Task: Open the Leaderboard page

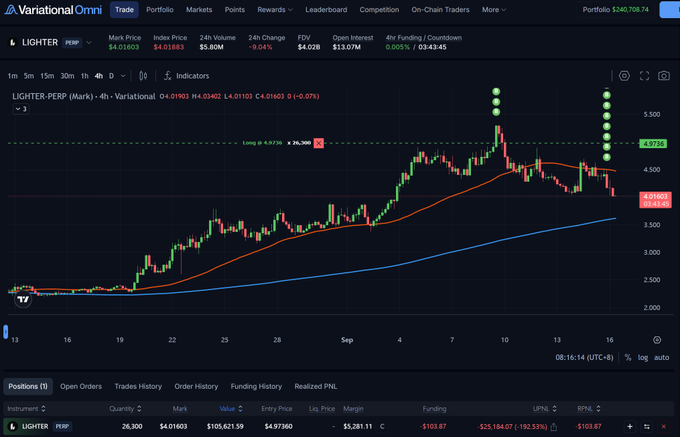Action: pos(326,10)
